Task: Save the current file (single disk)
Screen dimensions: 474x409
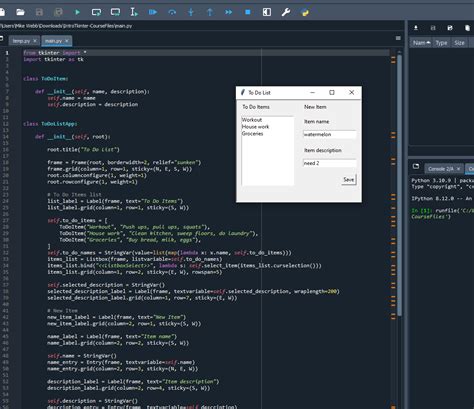Action: 39,12
